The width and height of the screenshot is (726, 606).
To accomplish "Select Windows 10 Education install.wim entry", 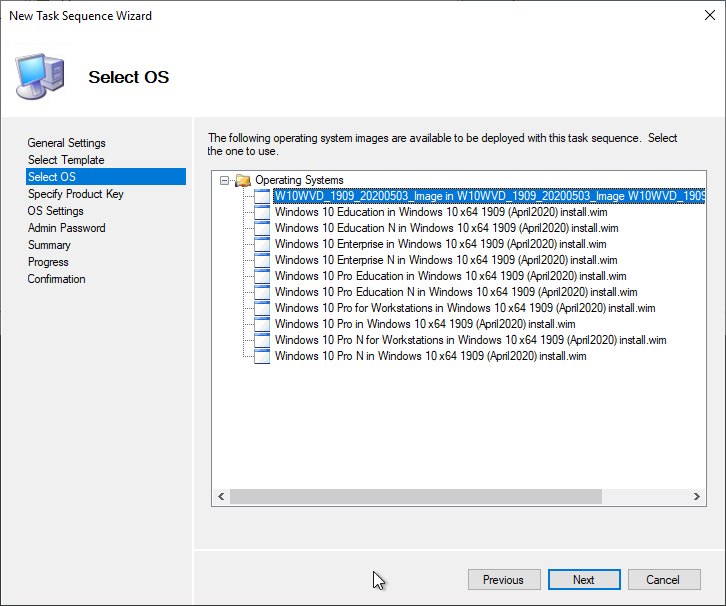I will (x=441, y=212).
